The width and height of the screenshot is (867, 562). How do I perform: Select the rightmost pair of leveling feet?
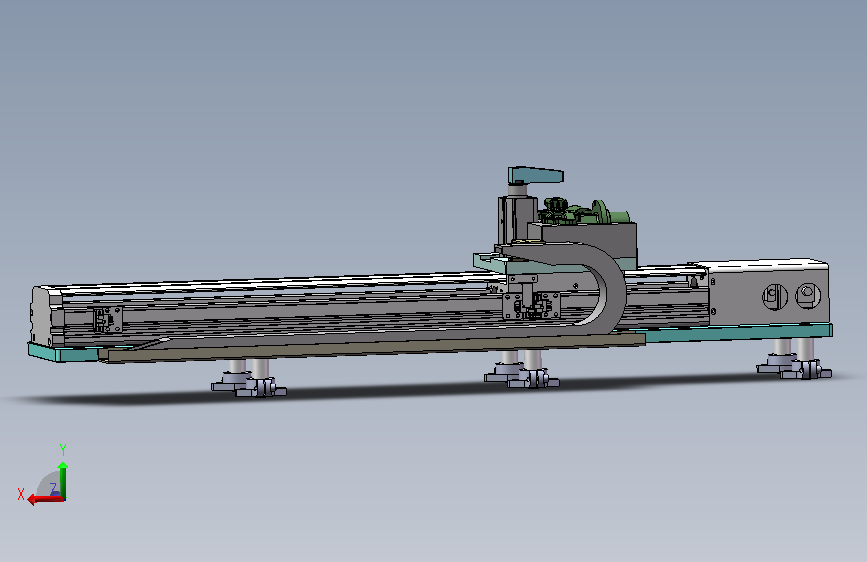click(795, 360)
